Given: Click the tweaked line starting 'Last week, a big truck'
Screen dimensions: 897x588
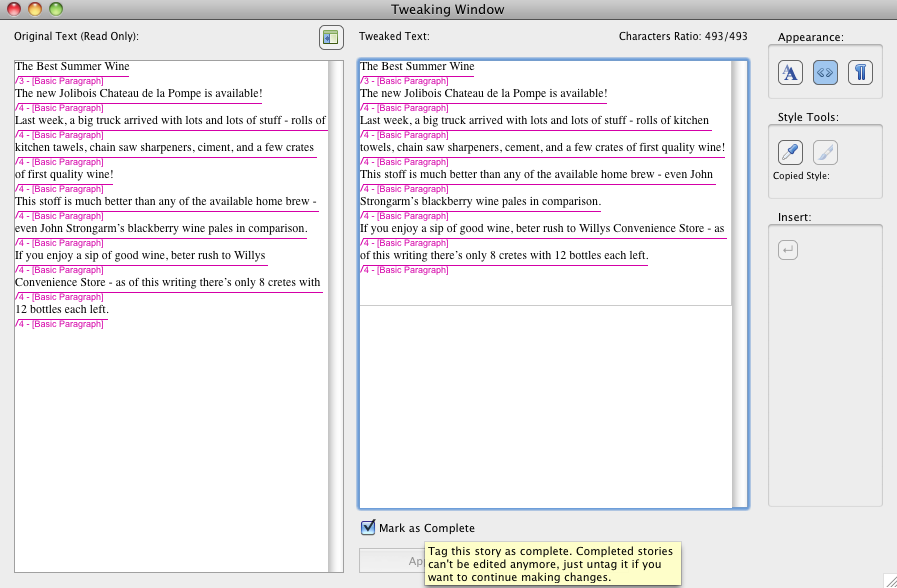Looking at the screenshot, I should 534,121.
